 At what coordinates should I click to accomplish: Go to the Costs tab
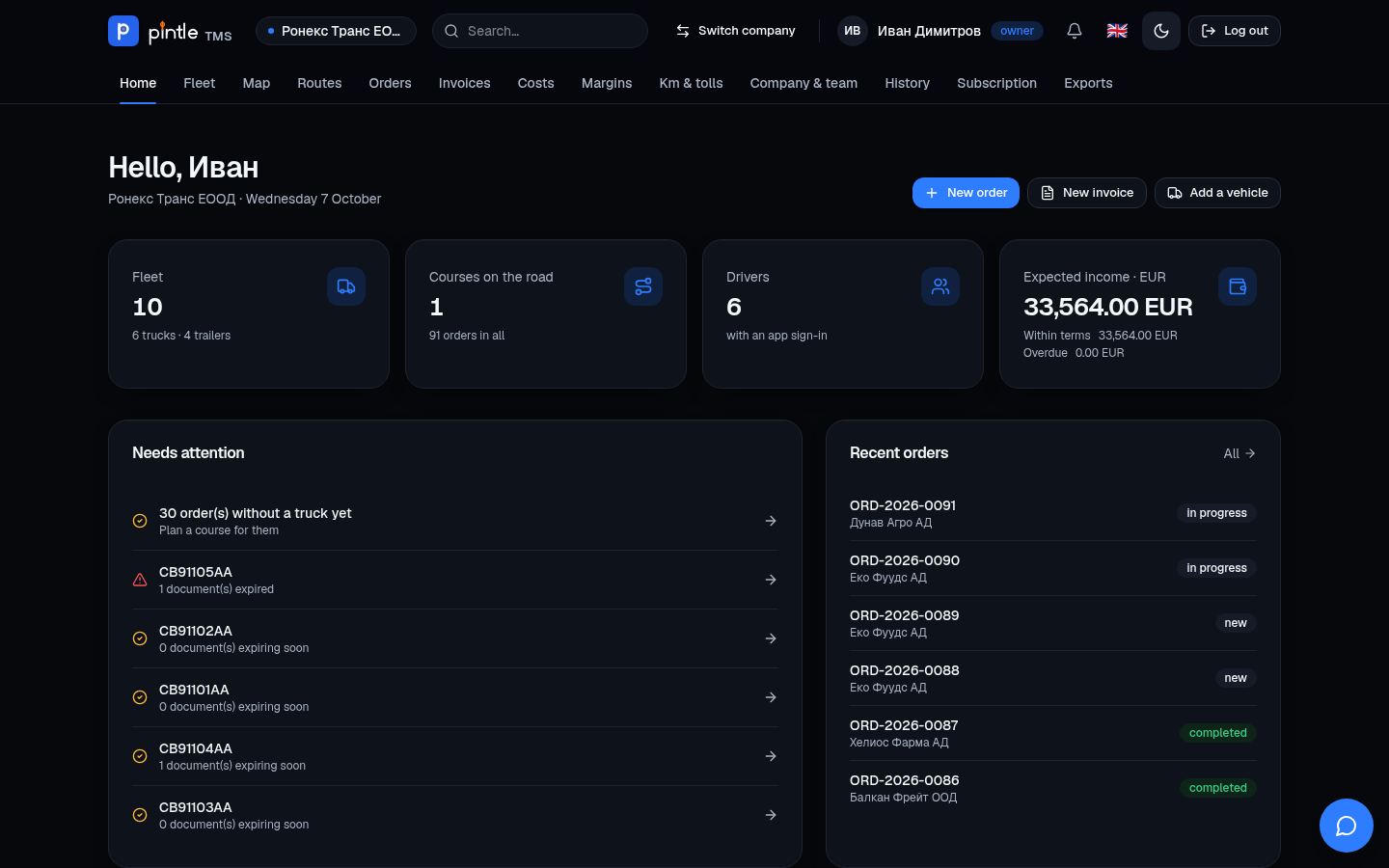[x=536, y=83]
